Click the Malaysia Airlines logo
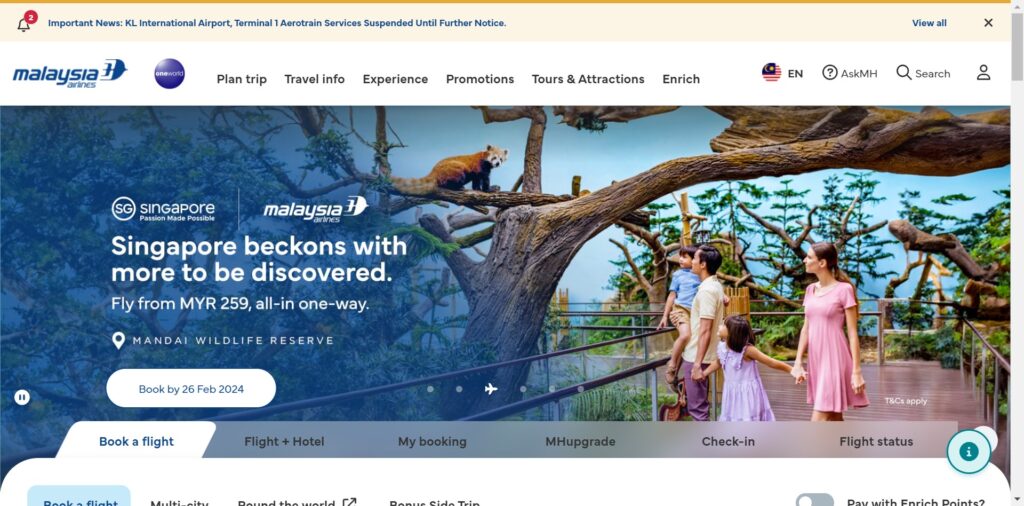This screenshot has height=506, width=1024. (x=70, y=74)
